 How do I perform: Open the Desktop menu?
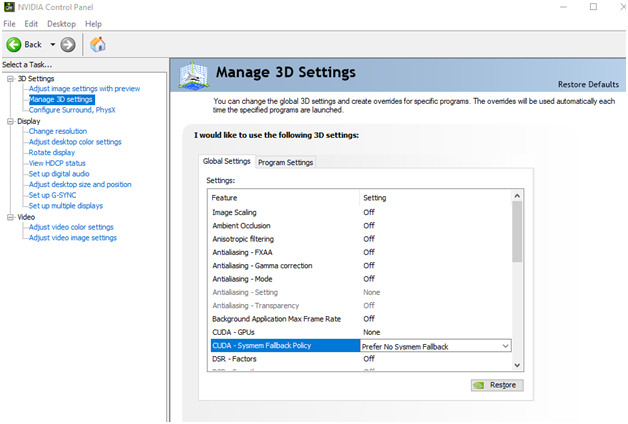(x=61, y=23)
